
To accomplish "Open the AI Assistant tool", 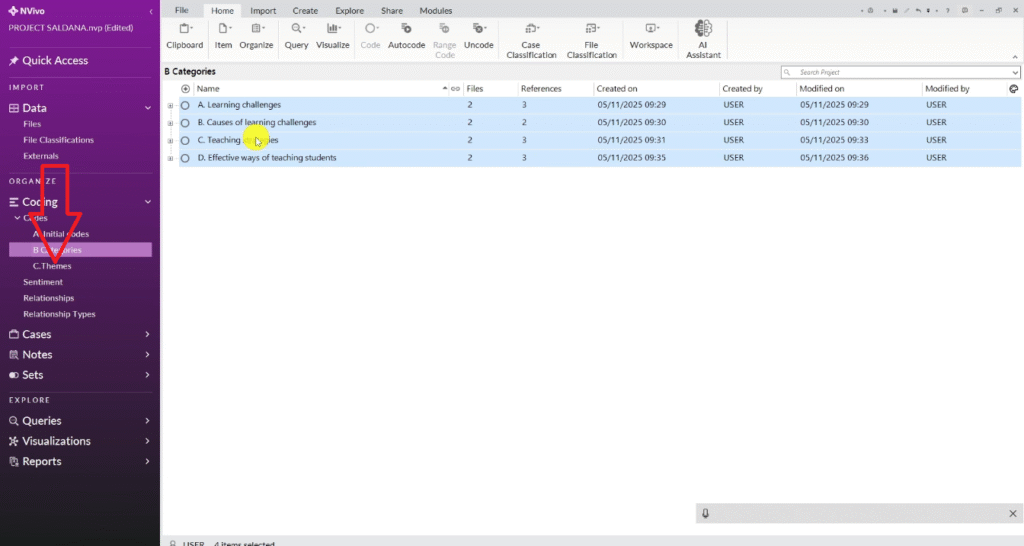I will pos(703,38).
